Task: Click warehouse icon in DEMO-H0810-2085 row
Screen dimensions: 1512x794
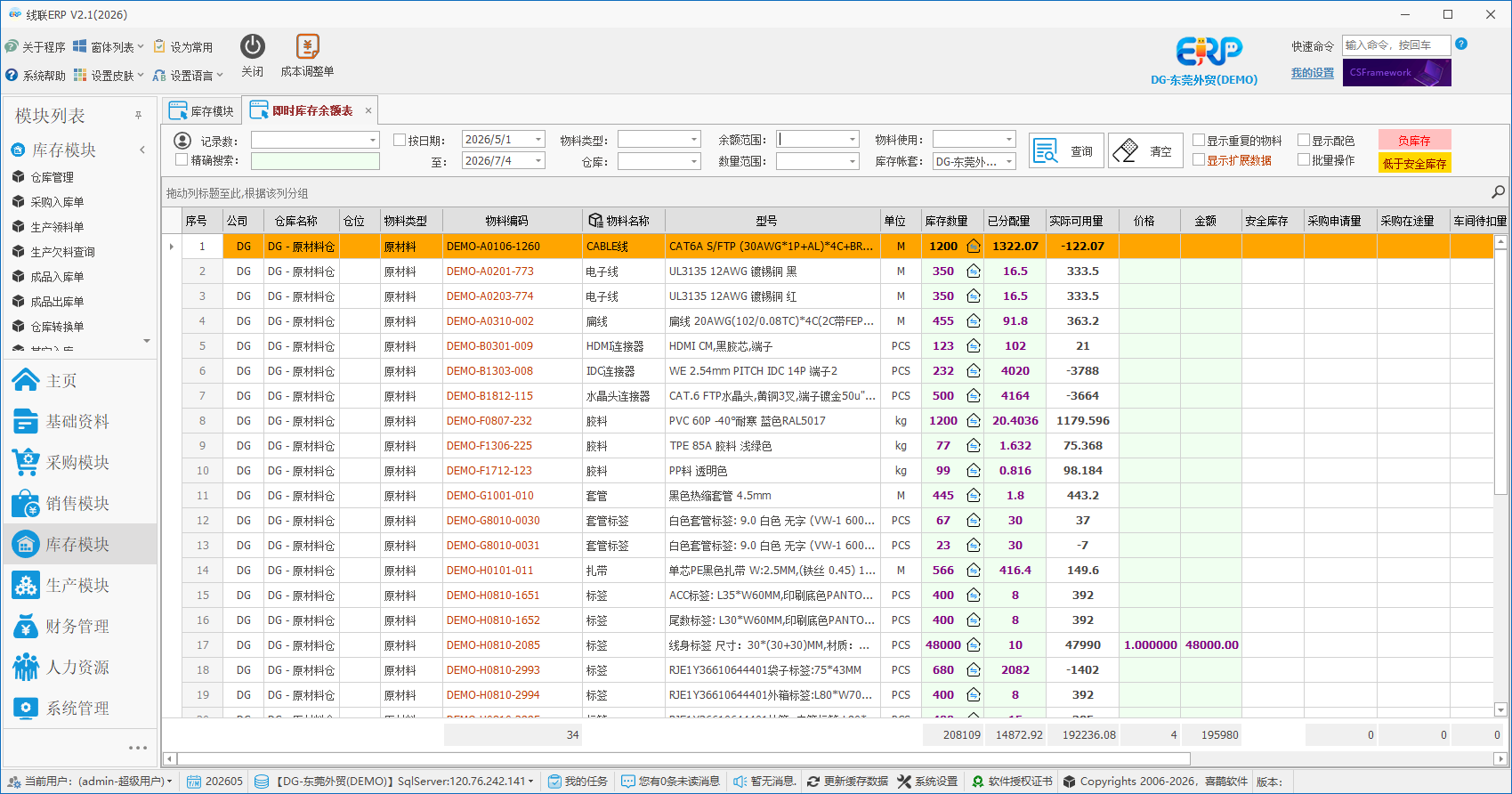Action: click(x=974, y=644)
